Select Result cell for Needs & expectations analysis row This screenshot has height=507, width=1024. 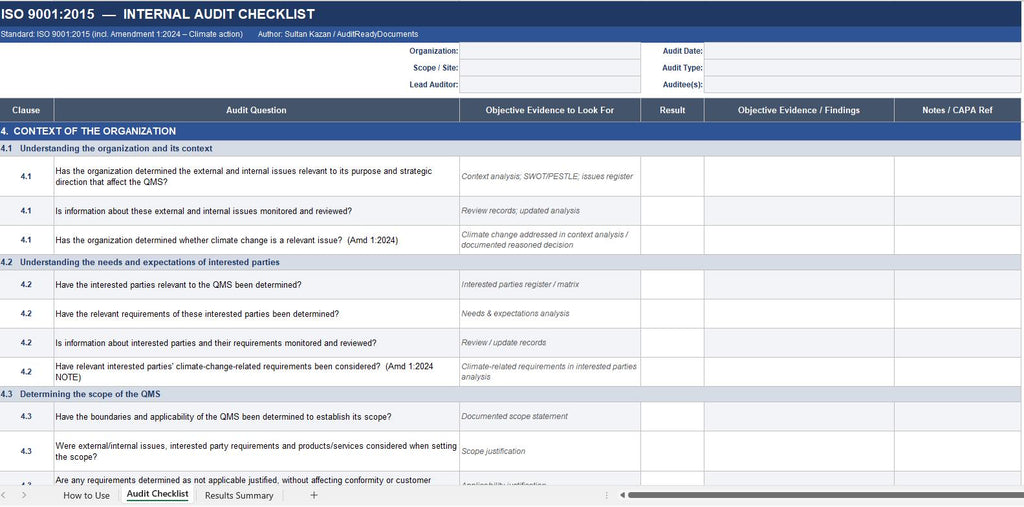(672, 314)
